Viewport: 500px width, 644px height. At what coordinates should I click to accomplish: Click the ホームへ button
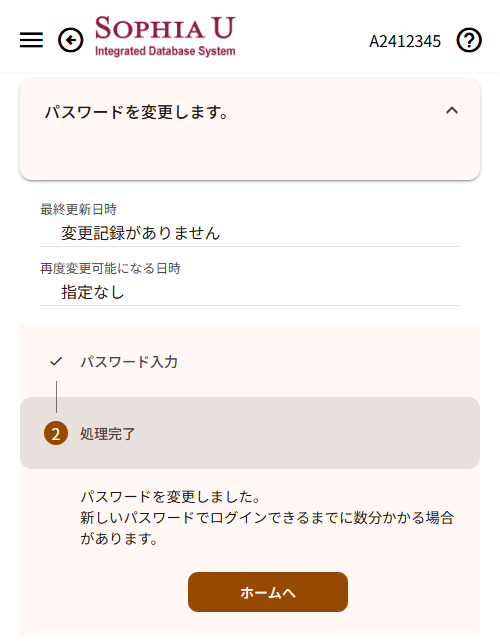(268, 592)
